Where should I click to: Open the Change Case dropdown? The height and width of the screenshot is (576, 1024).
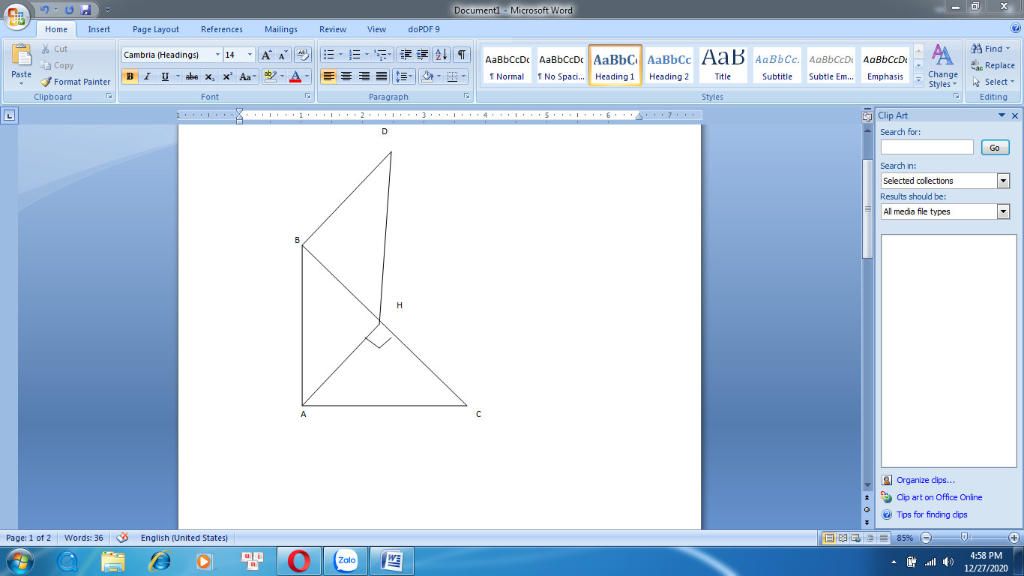[x=247, y=76]
